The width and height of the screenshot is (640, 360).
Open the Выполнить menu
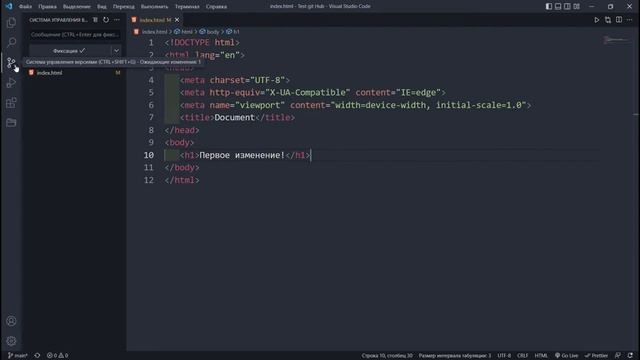[x=154, y=7]
